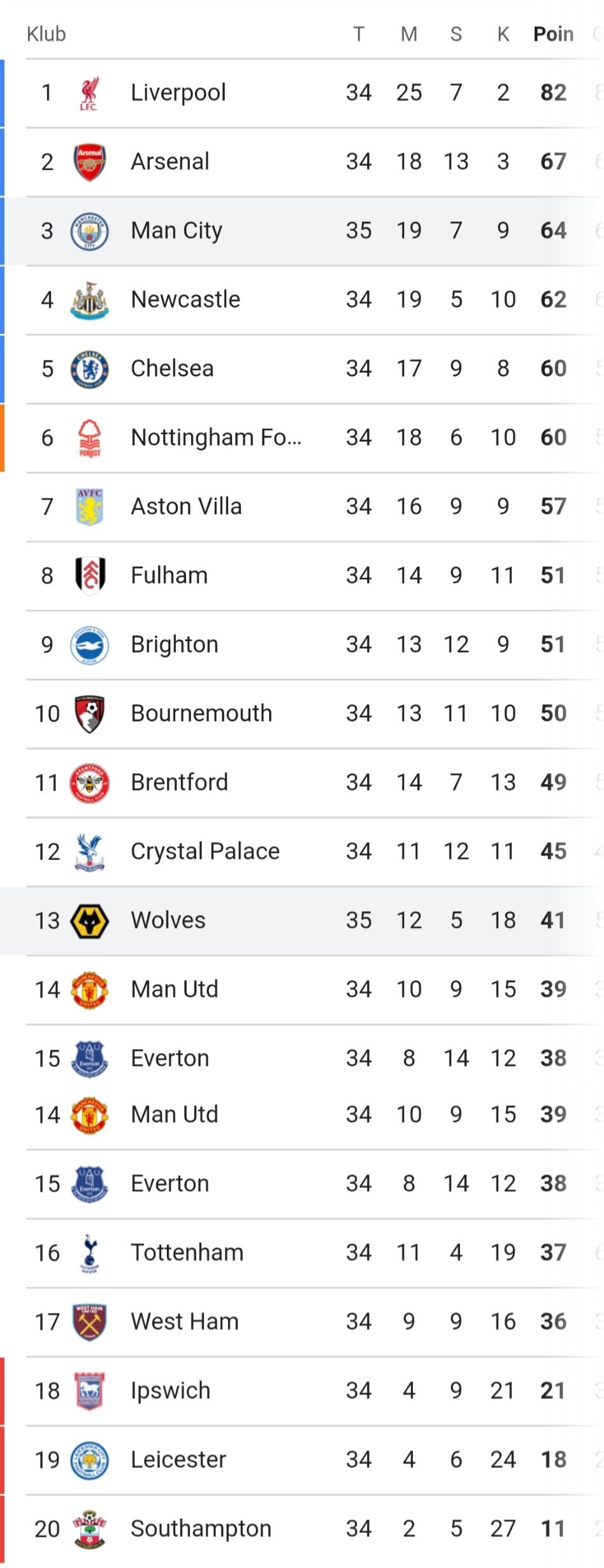Click the Newcastle club crest
Viewport: 604px width, 1568px height.
click(89, 300)
